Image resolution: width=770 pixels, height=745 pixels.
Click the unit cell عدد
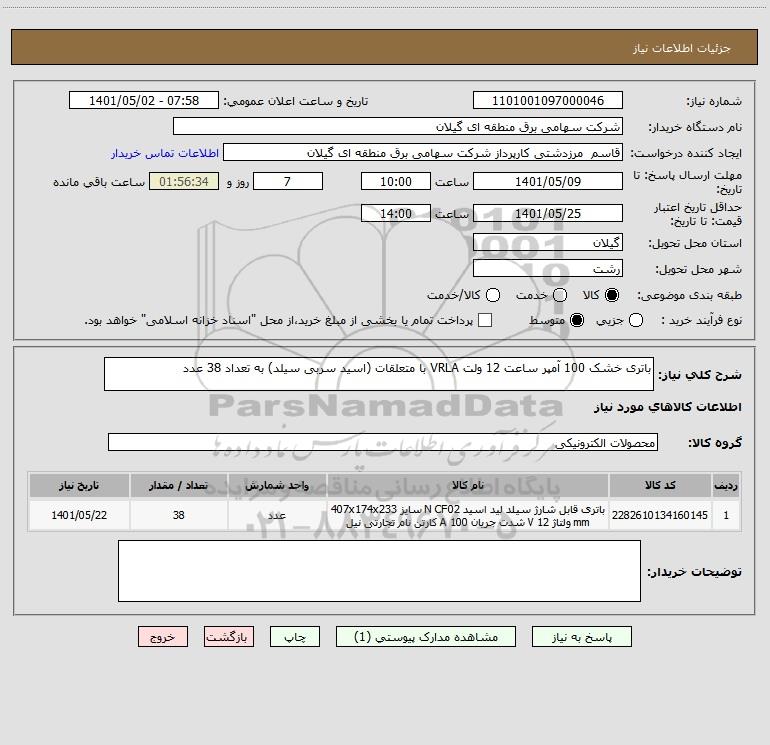coord(277,515)
